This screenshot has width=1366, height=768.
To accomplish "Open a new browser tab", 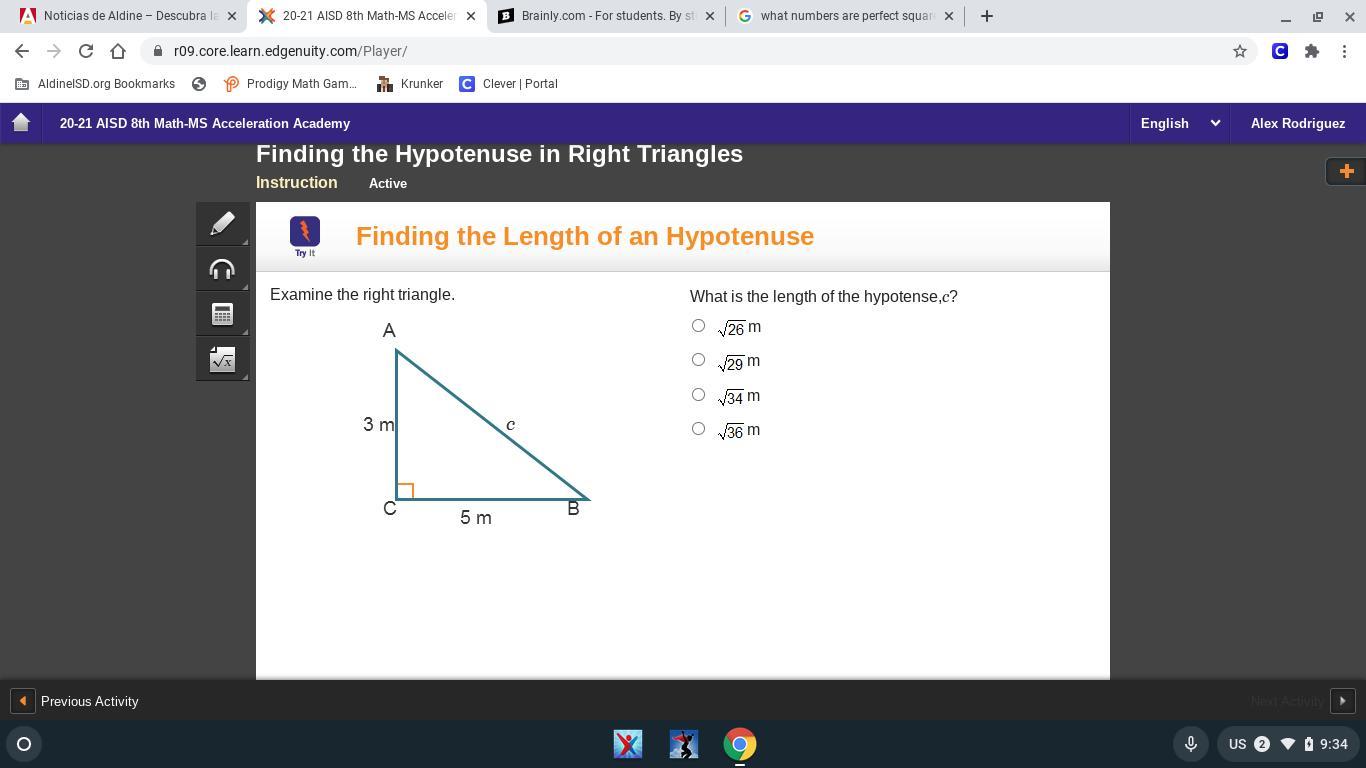I will click(x=987, y=16).
